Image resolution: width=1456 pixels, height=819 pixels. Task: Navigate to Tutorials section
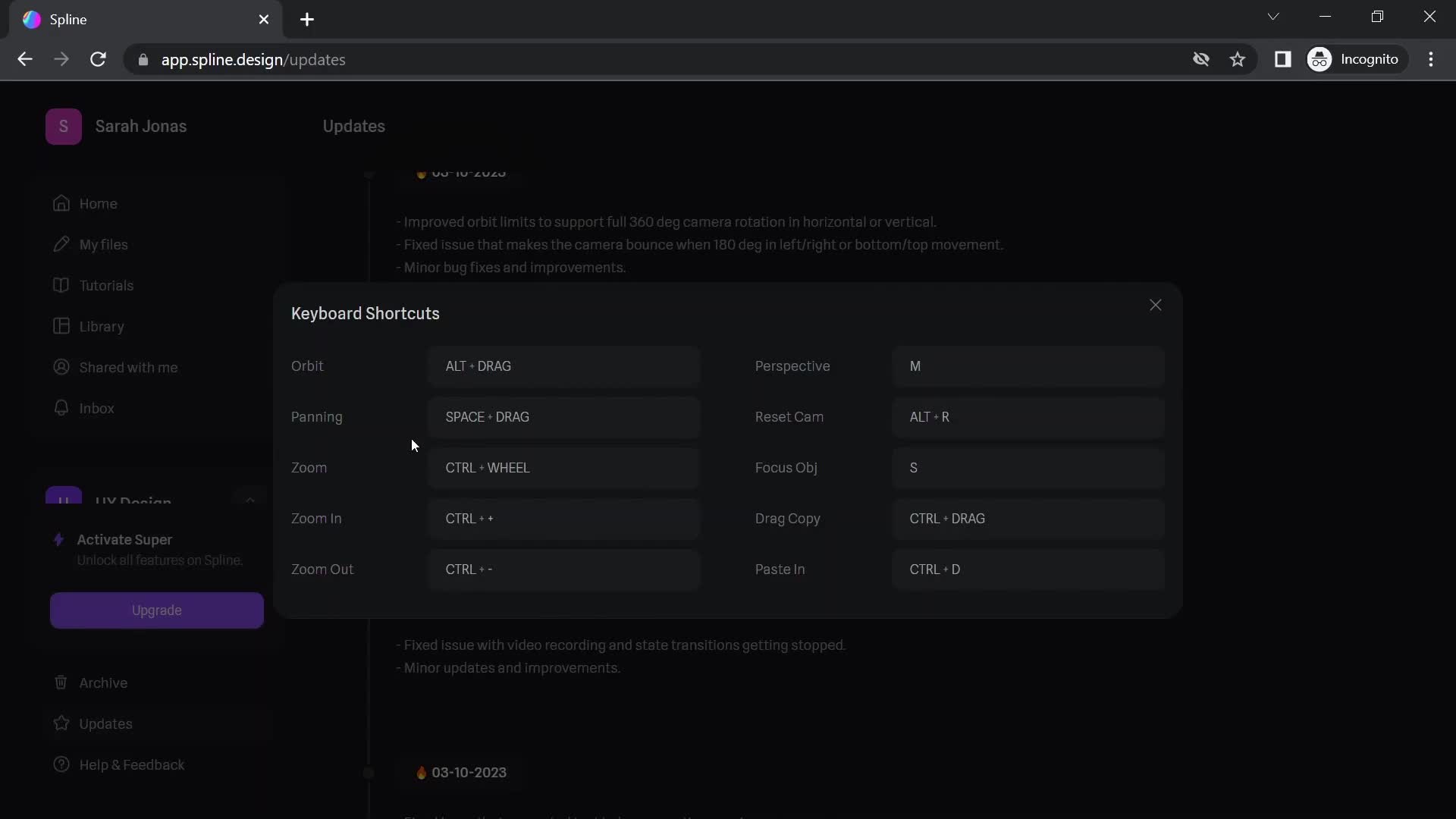106,285
